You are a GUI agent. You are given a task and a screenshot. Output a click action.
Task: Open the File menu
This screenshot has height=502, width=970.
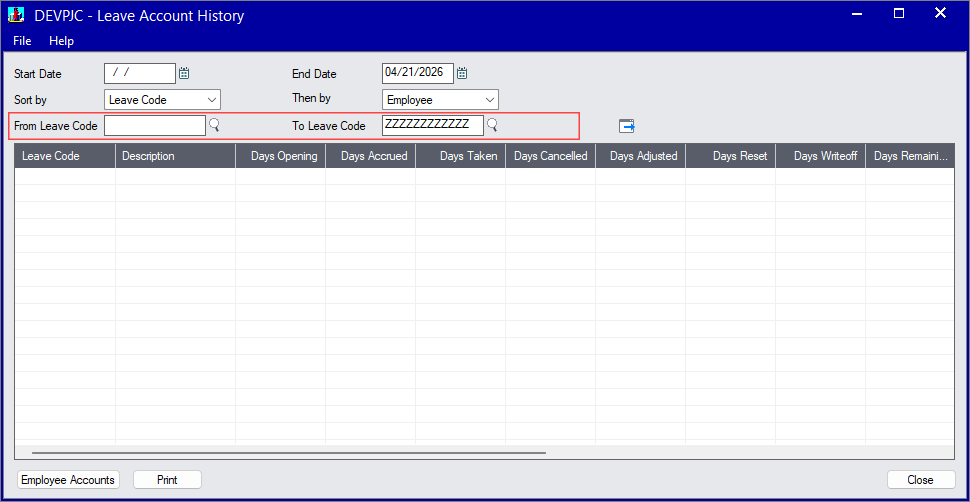22,41
